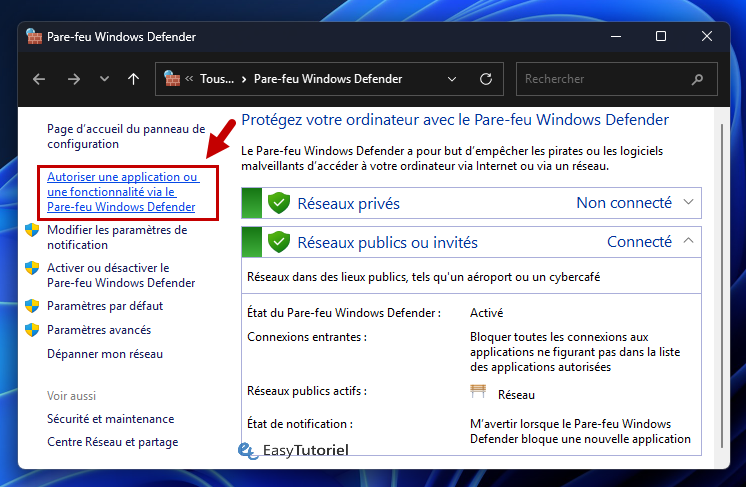This screenshot has height=487, width=746.
Task: Open 'Dépanner mon réseau' link
Action: tap(105, 354)
